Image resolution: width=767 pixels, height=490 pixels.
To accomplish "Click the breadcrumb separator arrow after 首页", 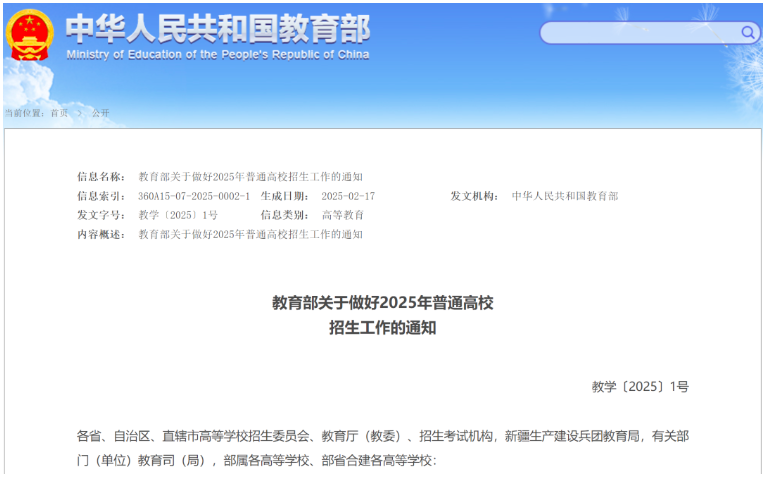I will 80,113.
